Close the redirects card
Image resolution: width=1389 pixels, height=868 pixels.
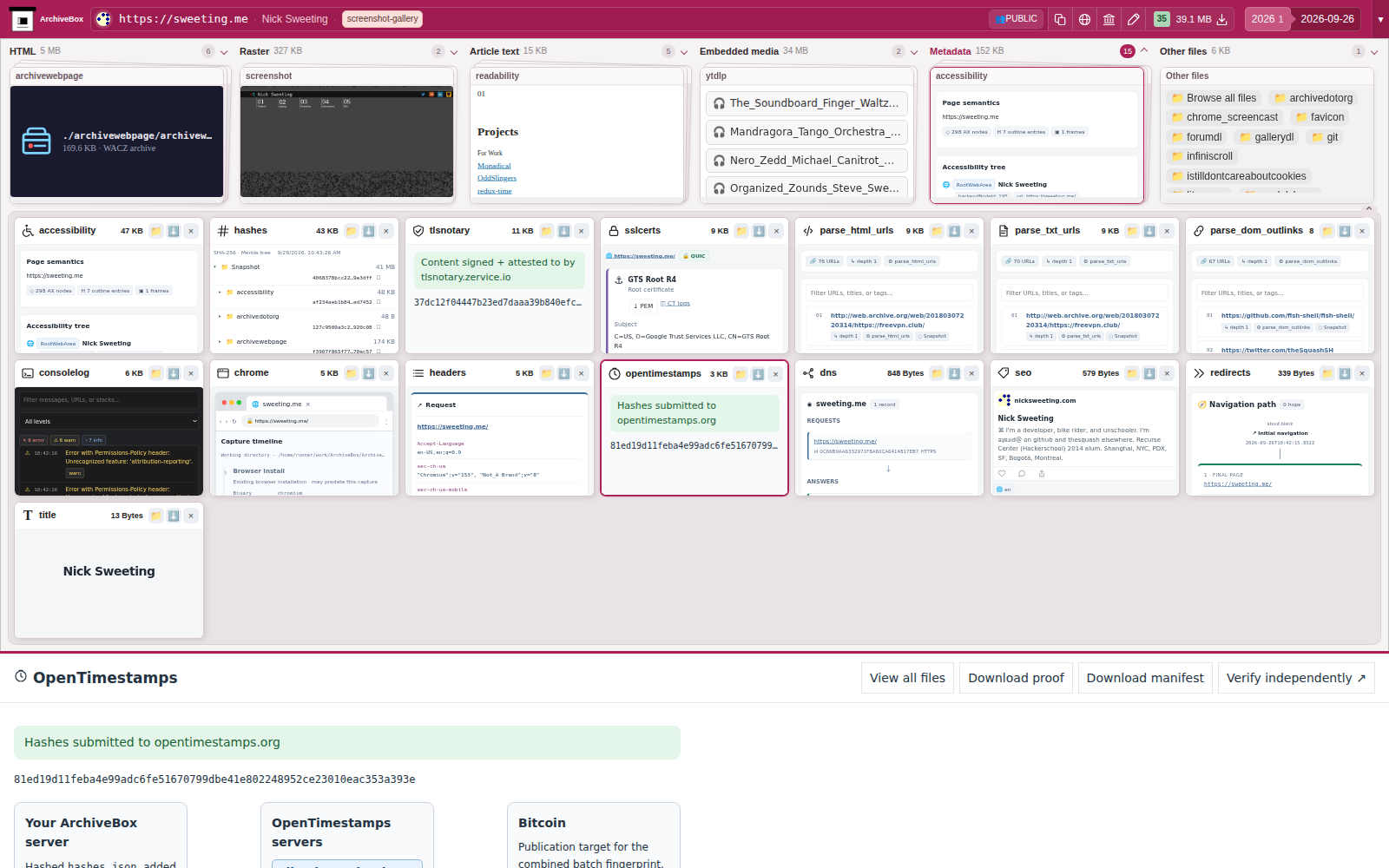click(1362, 373)
